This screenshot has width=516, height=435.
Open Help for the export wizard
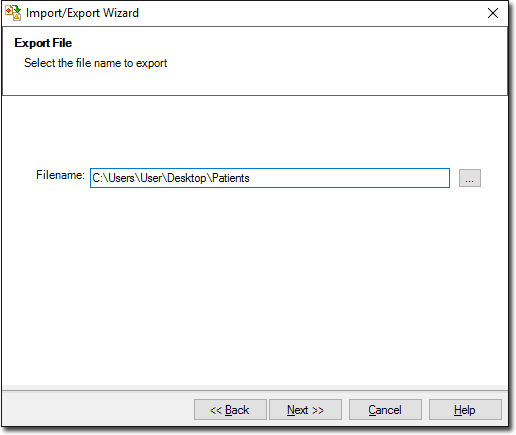tap(465, 410)
